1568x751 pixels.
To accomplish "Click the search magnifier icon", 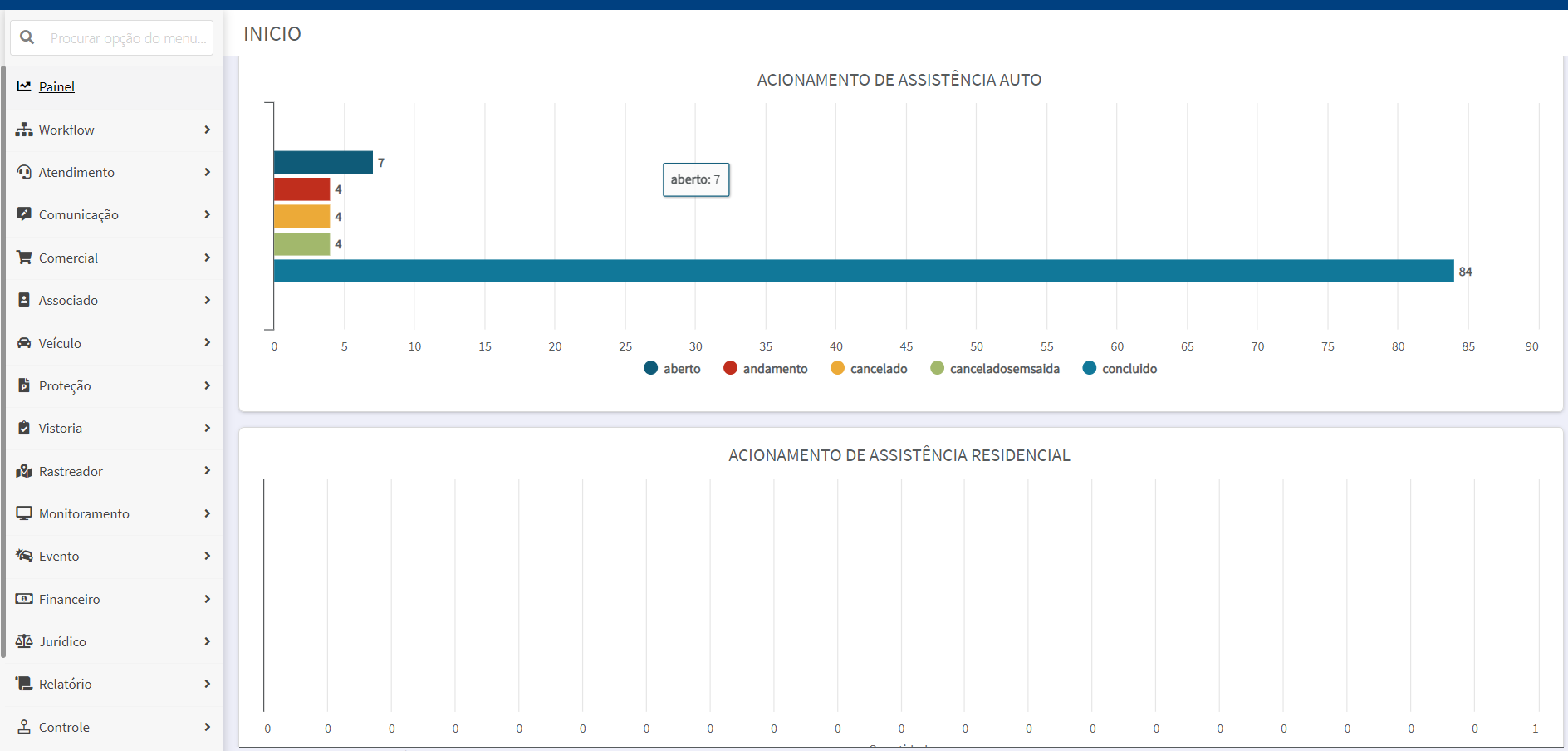I will (27, 37).
